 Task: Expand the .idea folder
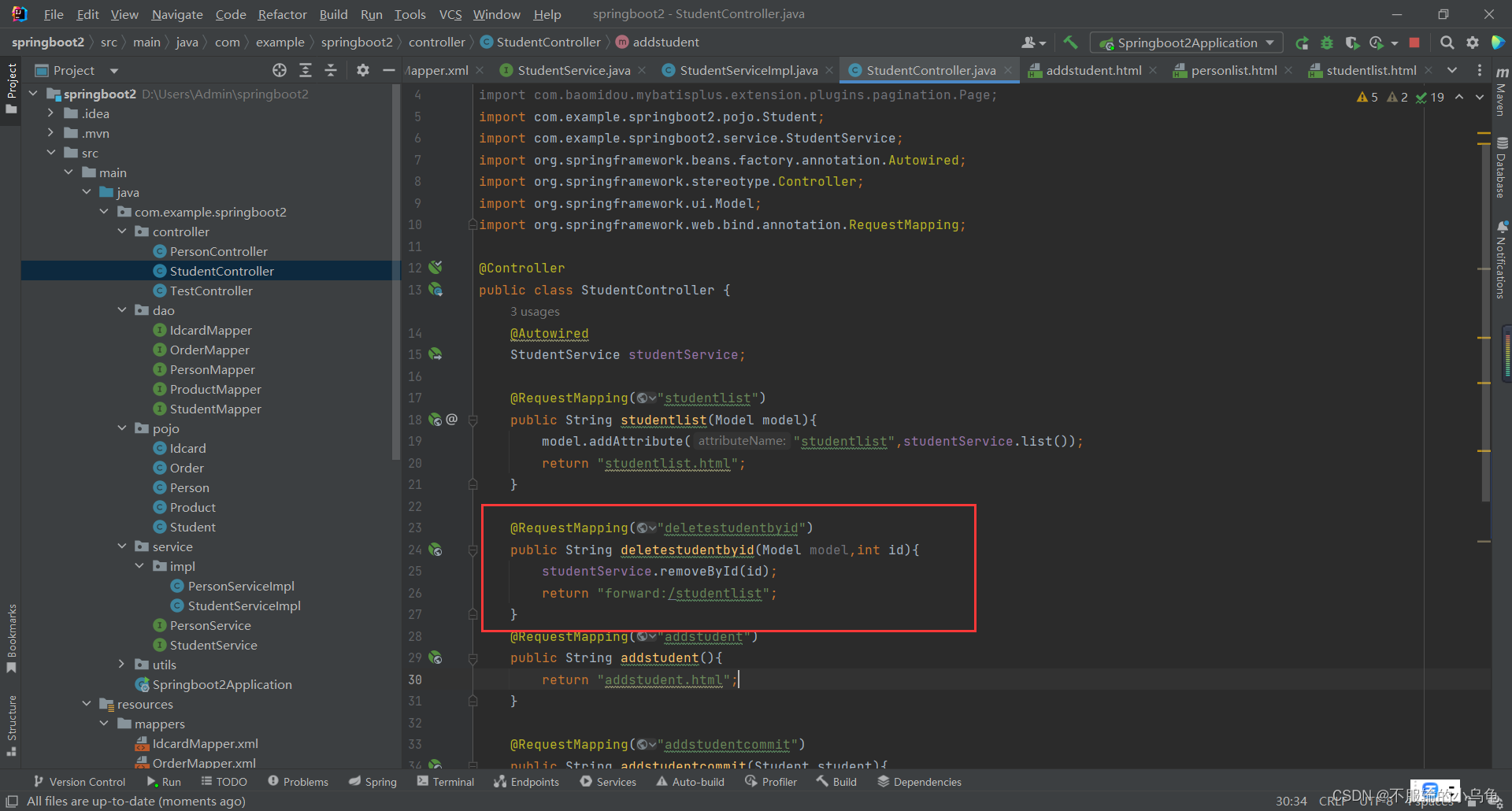click(50, 113)
